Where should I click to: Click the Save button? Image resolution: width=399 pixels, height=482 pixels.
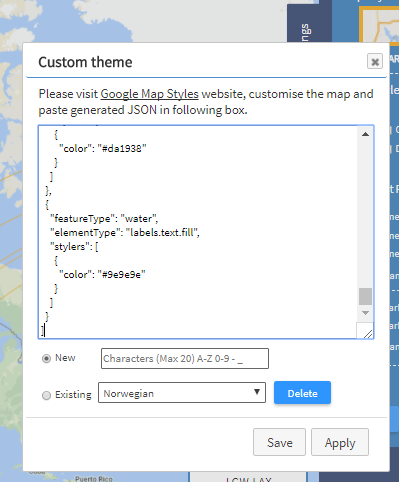click(279, 442)
